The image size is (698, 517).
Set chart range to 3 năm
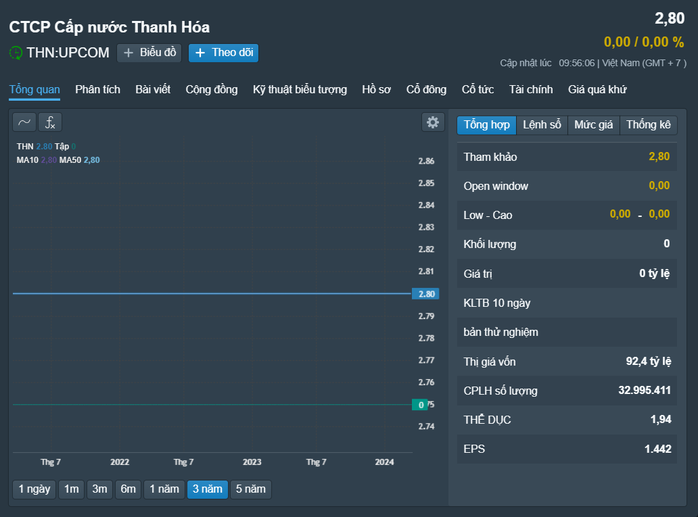207,489
